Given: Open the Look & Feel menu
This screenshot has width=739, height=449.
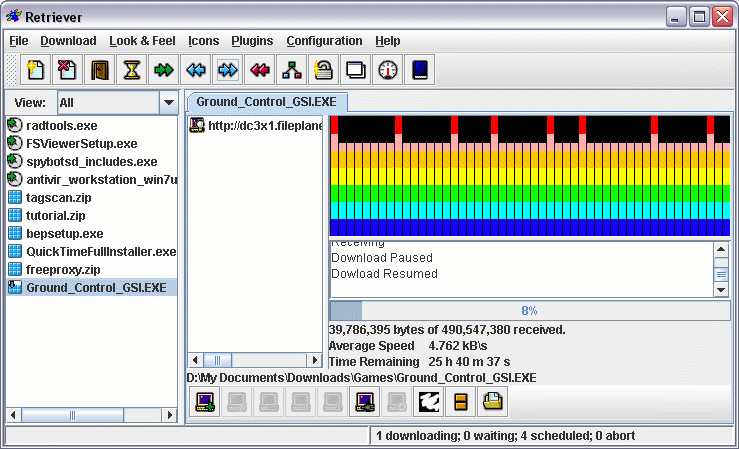Looking at the screenshot, I should coord(142,41).
